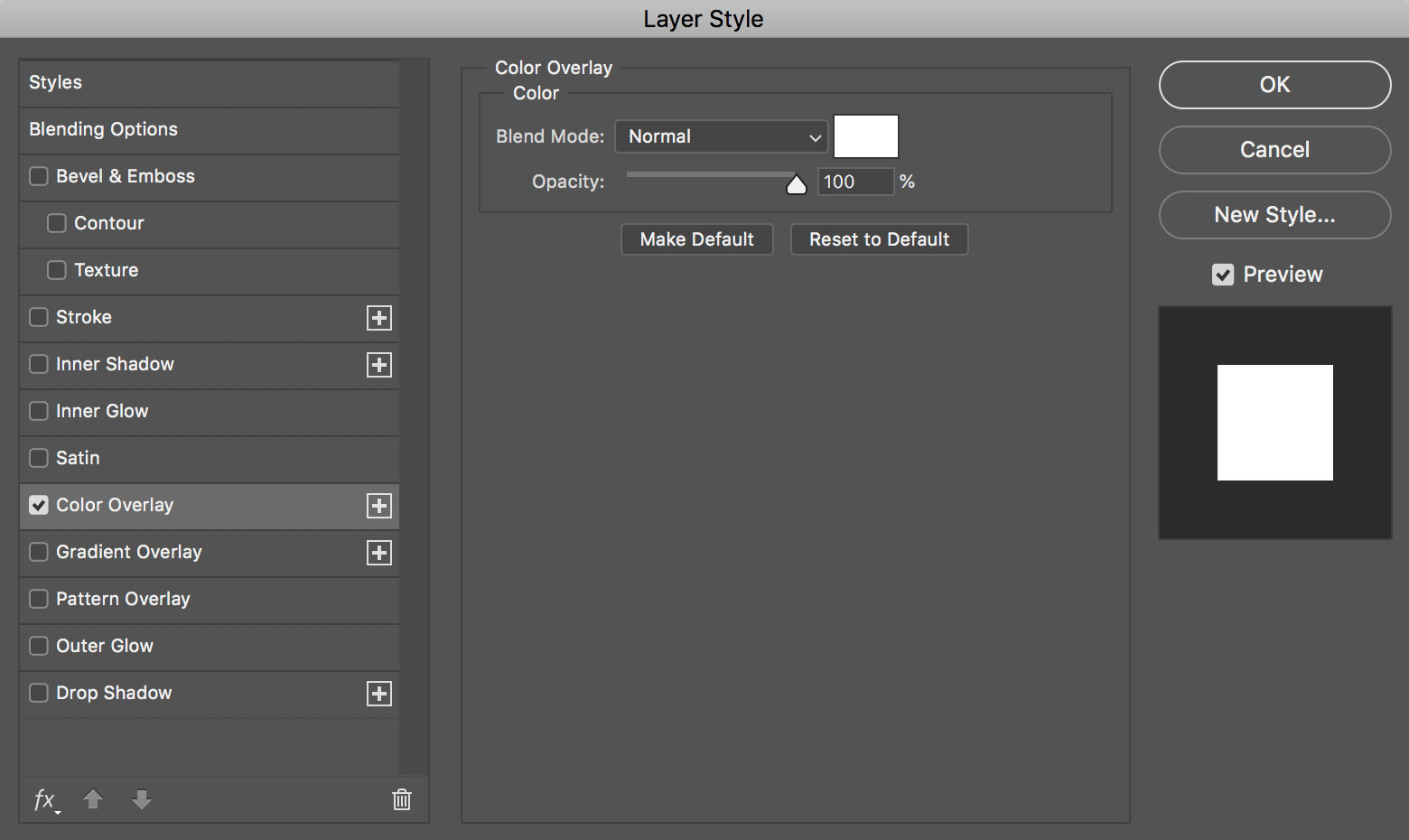The height and width of the screenshot is (840, 1409).
Task: Click the move effect down arrow
Action: [x=142, y=799]
